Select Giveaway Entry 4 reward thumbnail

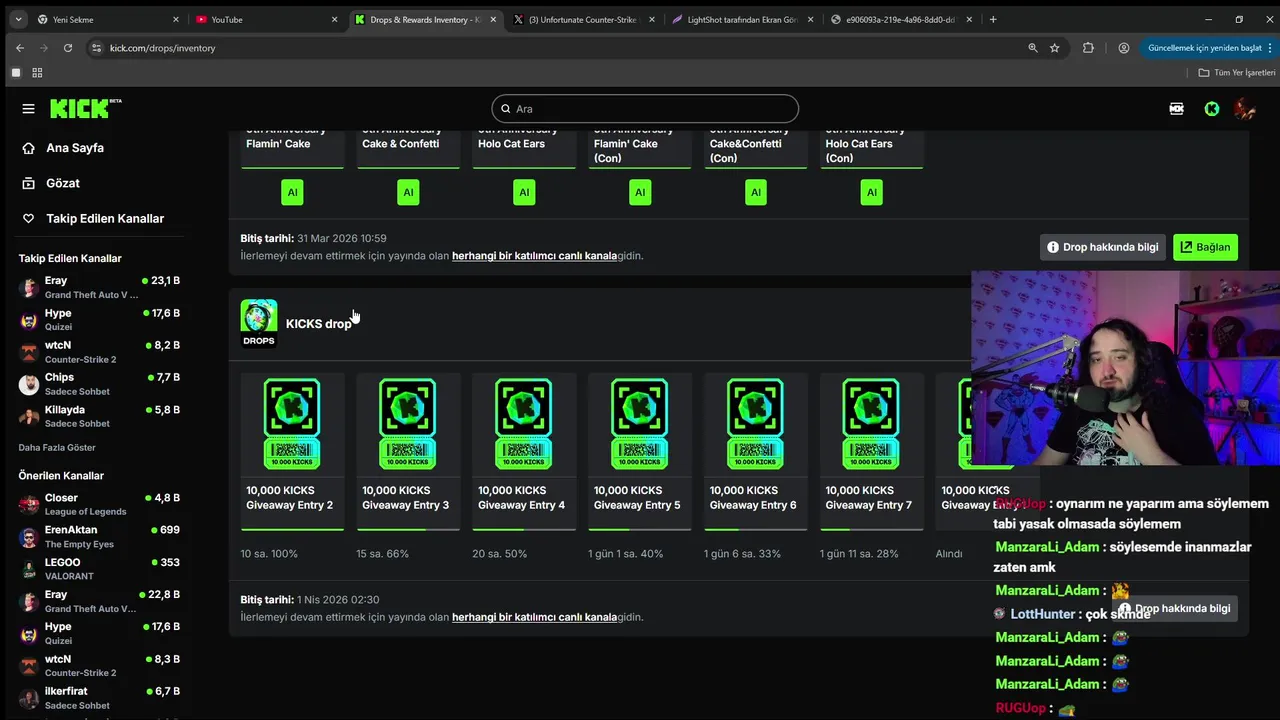point(524,424)
